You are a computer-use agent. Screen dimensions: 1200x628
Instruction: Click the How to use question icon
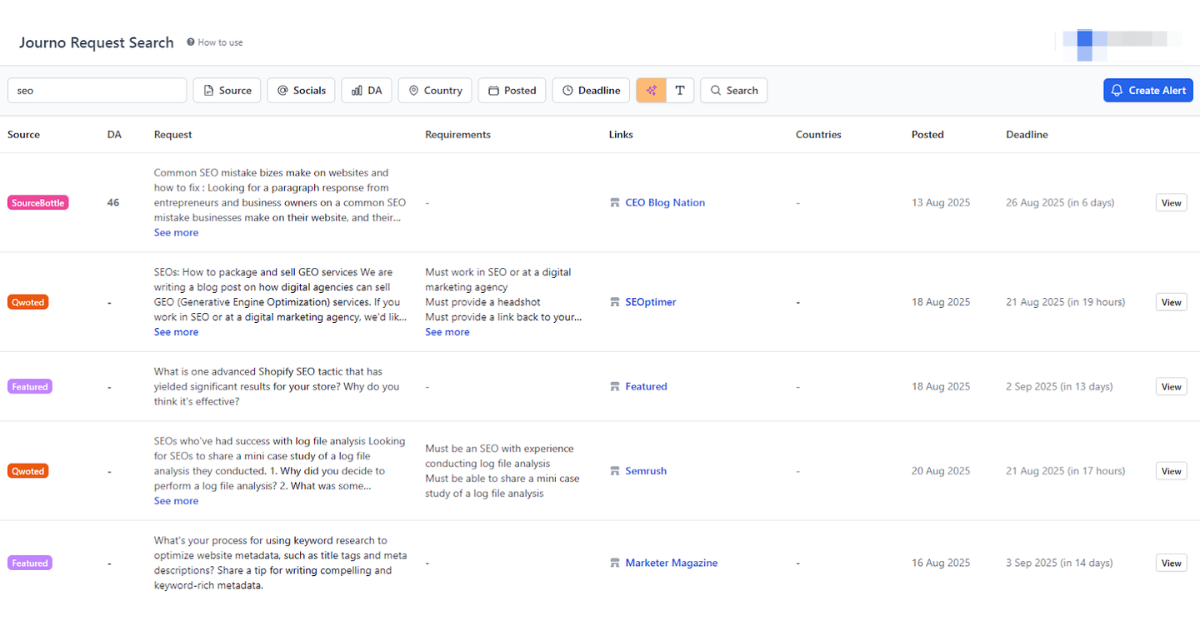point(190,43)
